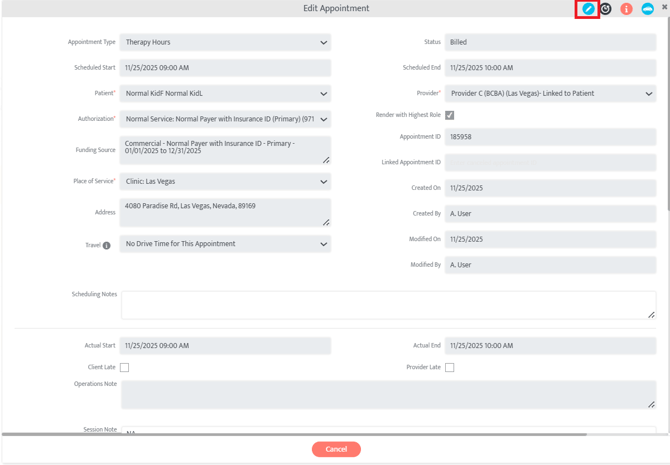670x465 pixels.
Task: Click resize handle of Funding Source box
Action: (326, 160)
